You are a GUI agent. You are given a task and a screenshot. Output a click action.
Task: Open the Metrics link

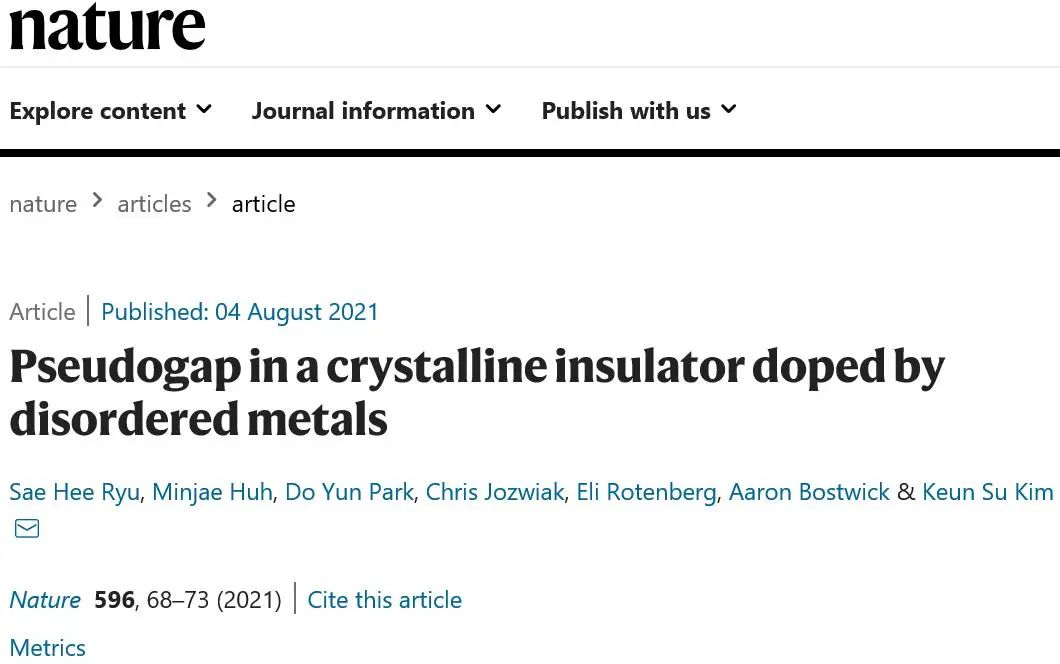click(47, 648)
